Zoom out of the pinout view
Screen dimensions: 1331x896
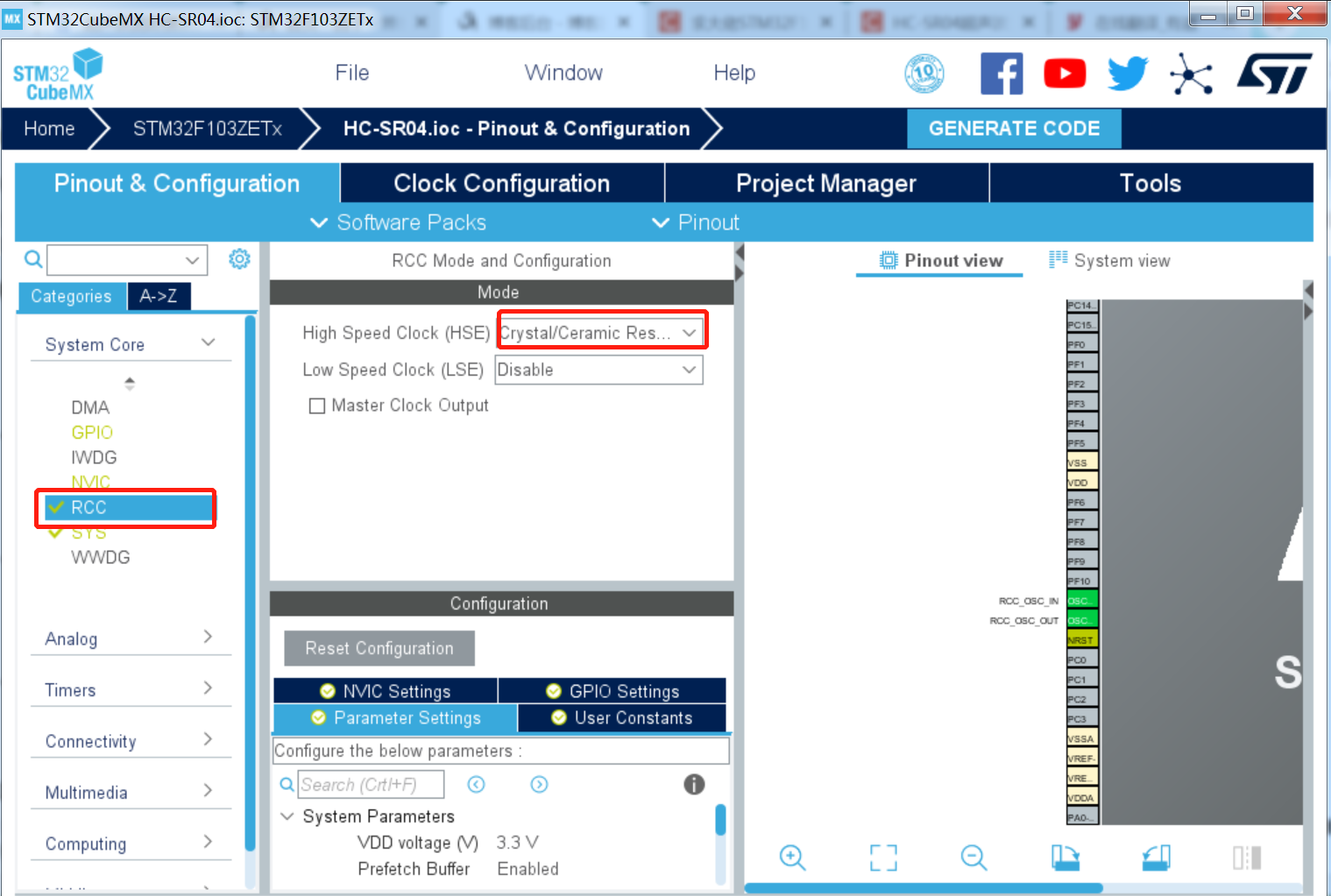point(973,857)
